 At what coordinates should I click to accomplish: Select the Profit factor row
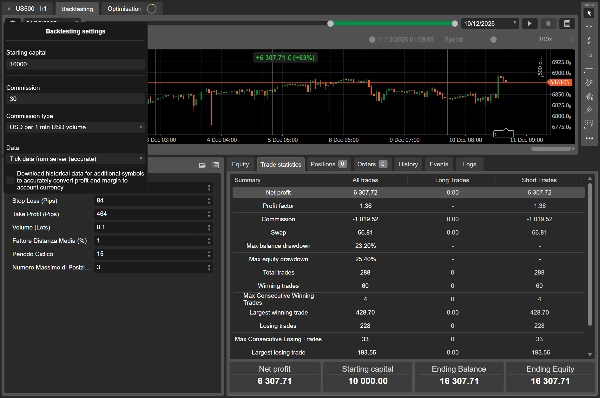409,206
